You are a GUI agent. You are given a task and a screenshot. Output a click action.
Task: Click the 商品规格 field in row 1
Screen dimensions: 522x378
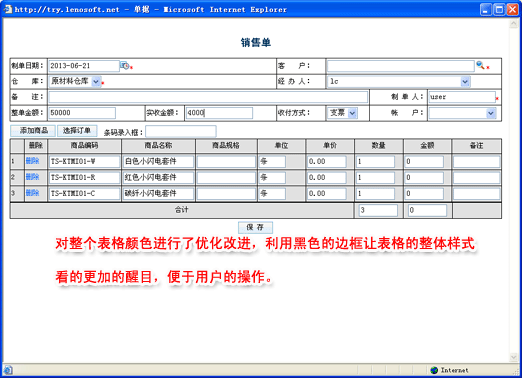click(226, 162)
